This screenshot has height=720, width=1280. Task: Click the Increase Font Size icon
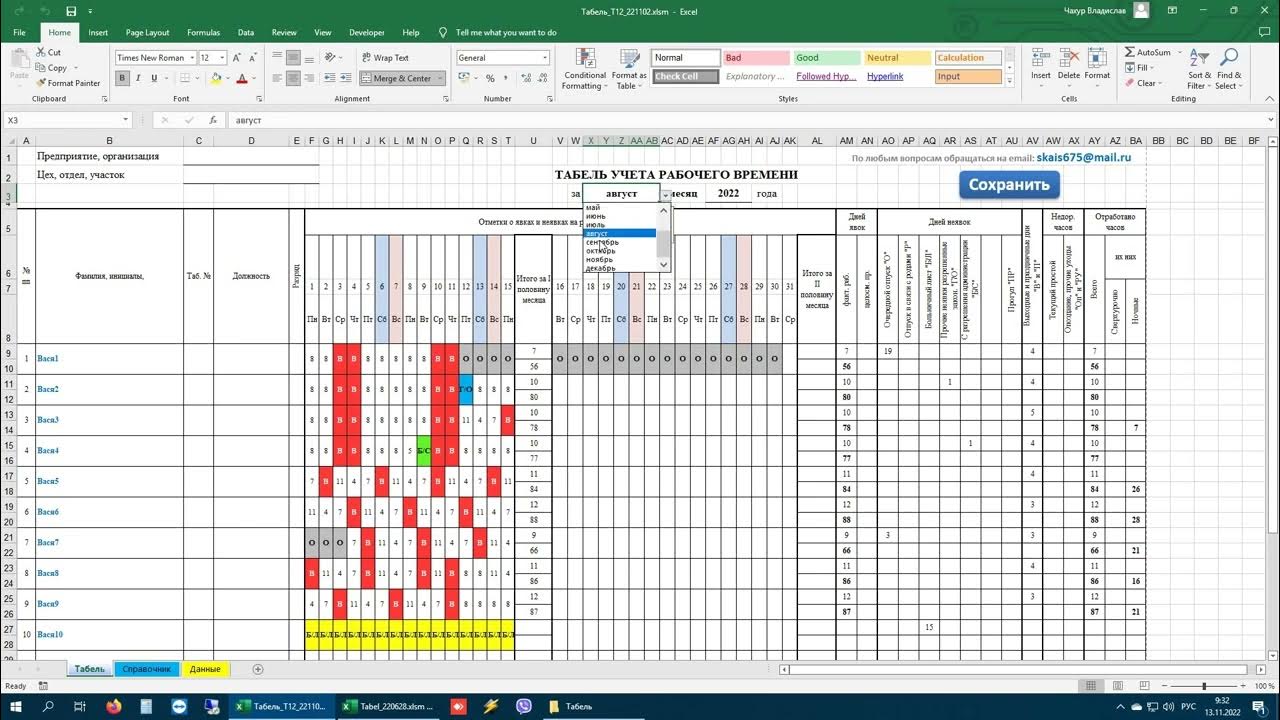point(237,58)
